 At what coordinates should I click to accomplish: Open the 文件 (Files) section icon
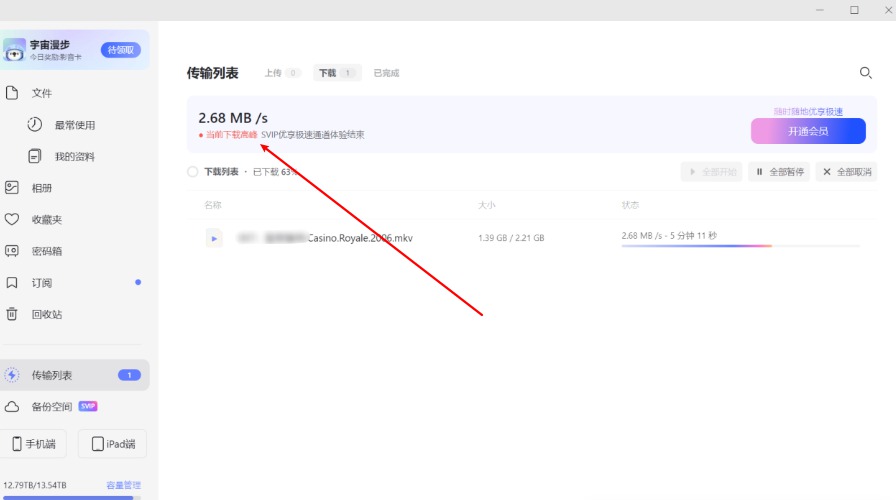13,93
